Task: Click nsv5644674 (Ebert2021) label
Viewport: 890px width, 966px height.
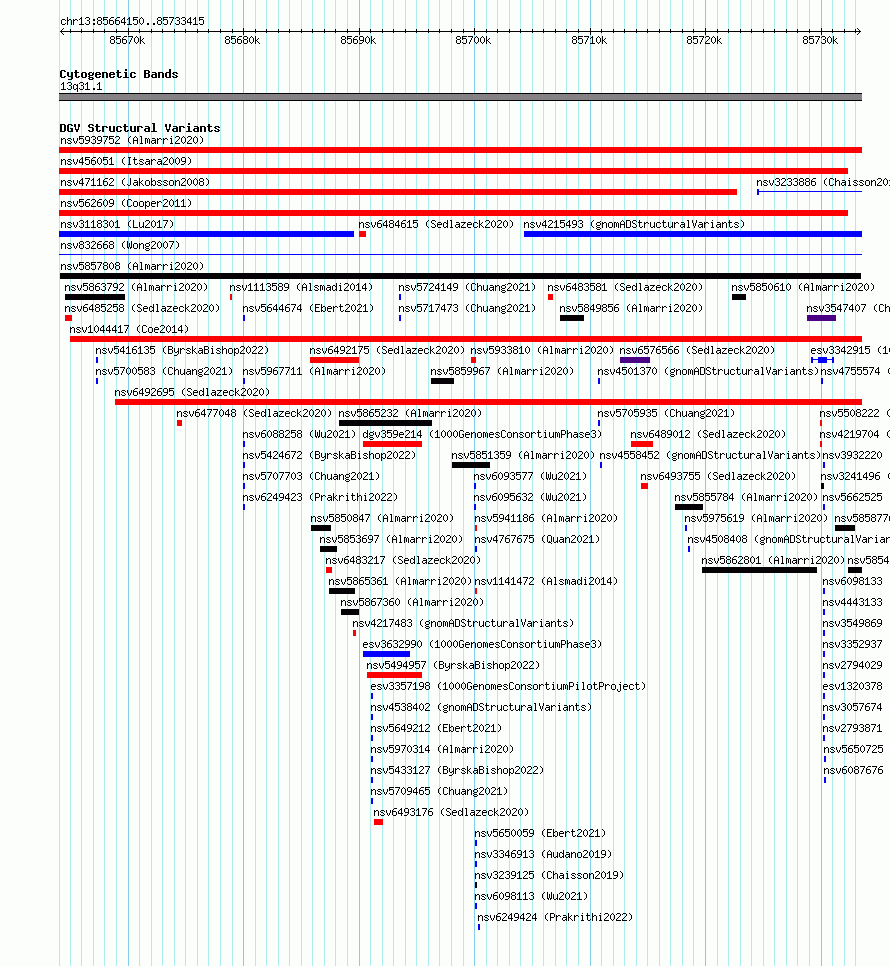Action: [308, 308]
